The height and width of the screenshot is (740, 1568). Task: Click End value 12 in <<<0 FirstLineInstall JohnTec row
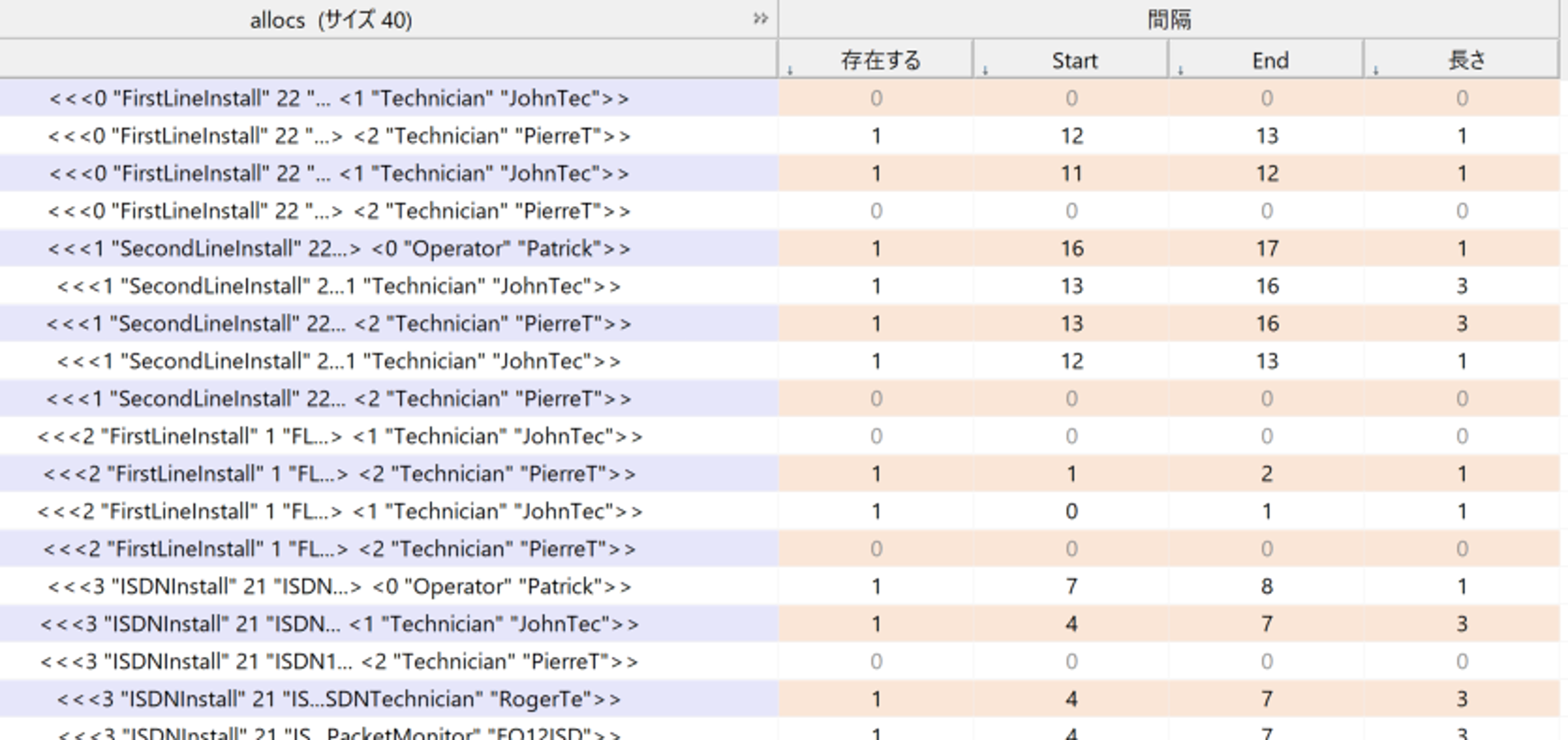(1266, 173)
